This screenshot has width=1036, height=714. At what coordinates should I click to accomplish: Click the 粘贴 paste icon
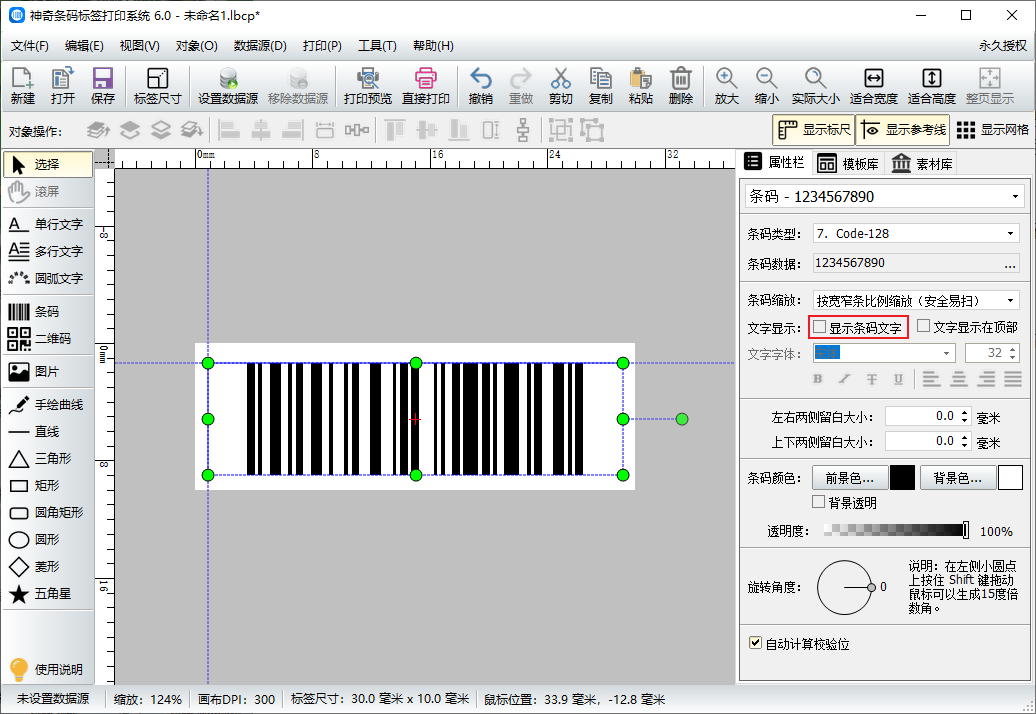point(640,86)
